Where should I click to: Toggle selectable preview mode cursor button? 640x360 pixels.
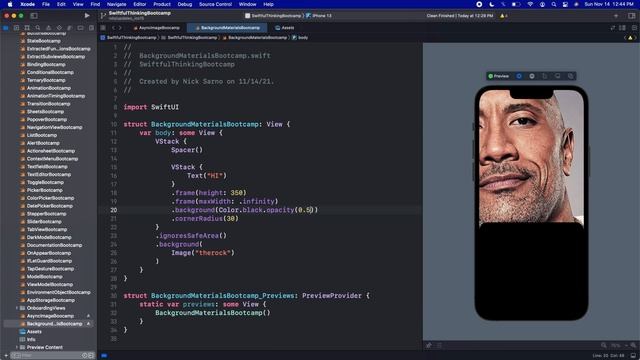pos(532,76)
